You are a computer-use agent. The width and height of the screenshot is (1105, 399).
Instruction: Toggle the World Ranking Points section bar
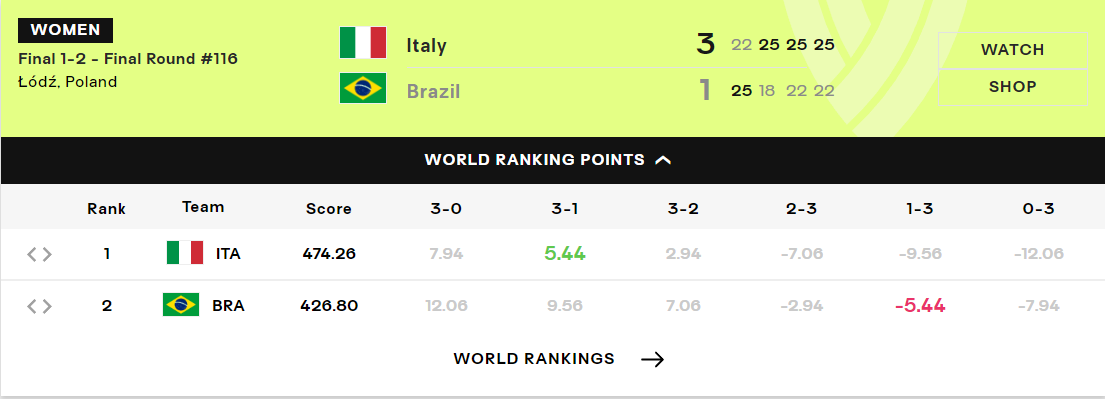[552, 160]
